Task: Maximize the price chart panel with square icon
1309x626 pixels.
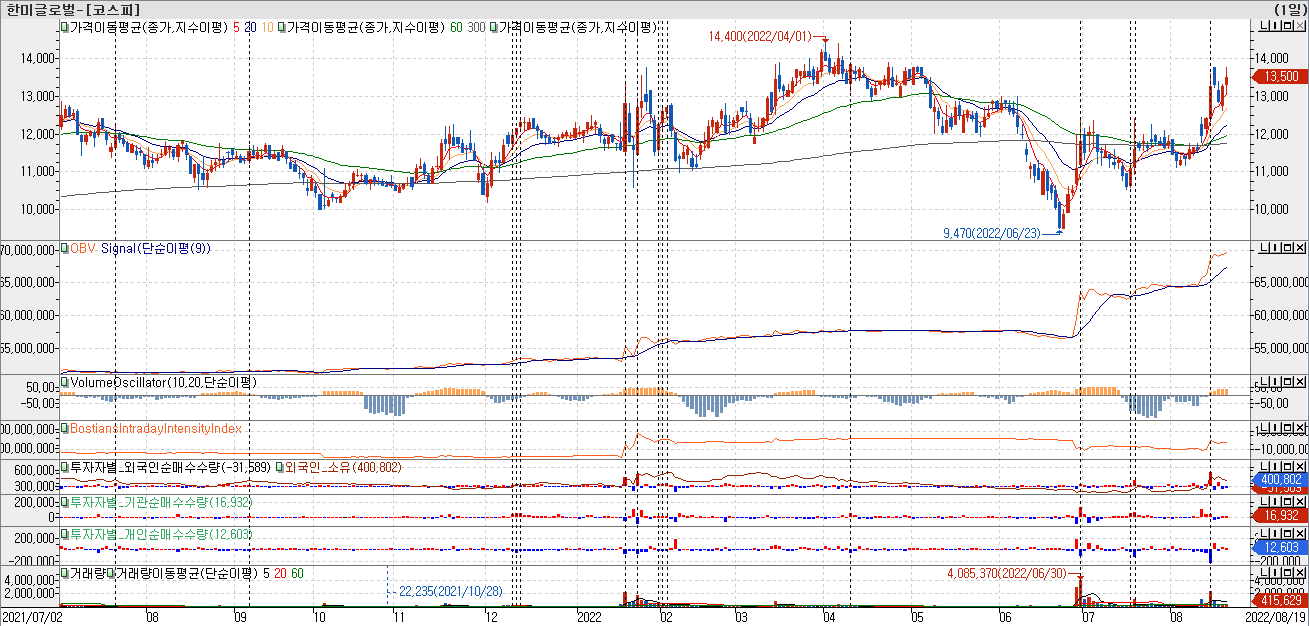Action: pyautogui.click(x=1288, y=26)
